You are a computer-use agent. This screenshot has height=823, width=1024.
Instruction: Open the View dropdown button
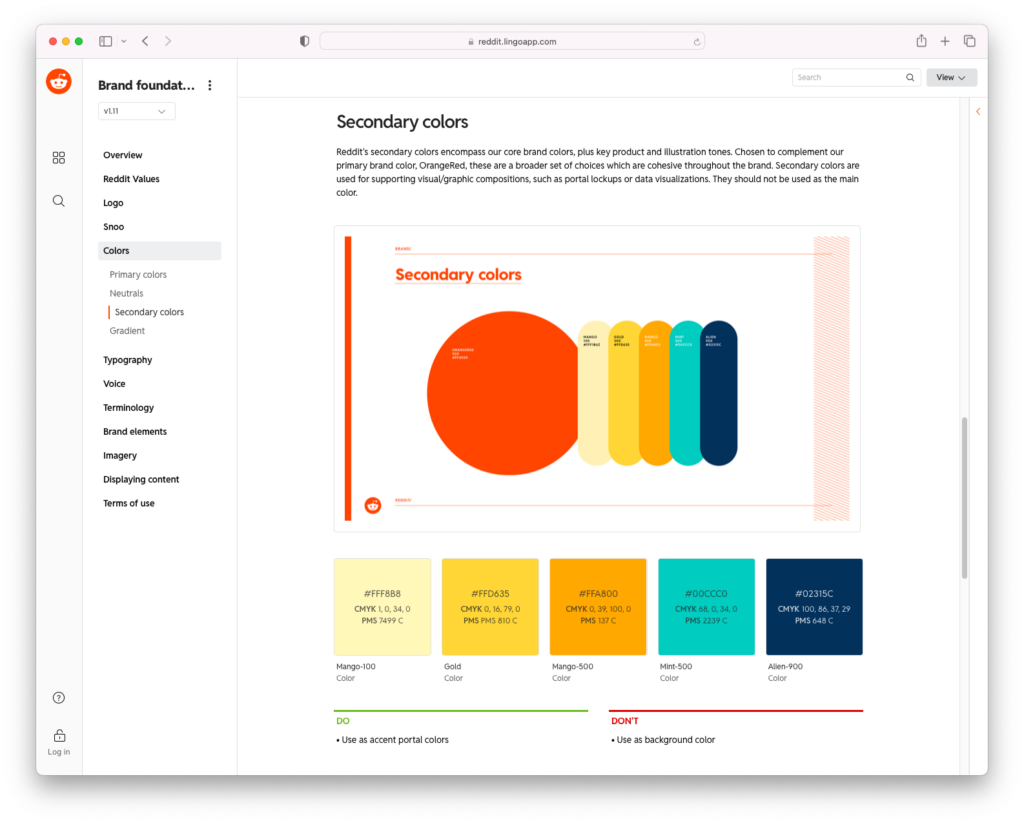pos(951,77)
